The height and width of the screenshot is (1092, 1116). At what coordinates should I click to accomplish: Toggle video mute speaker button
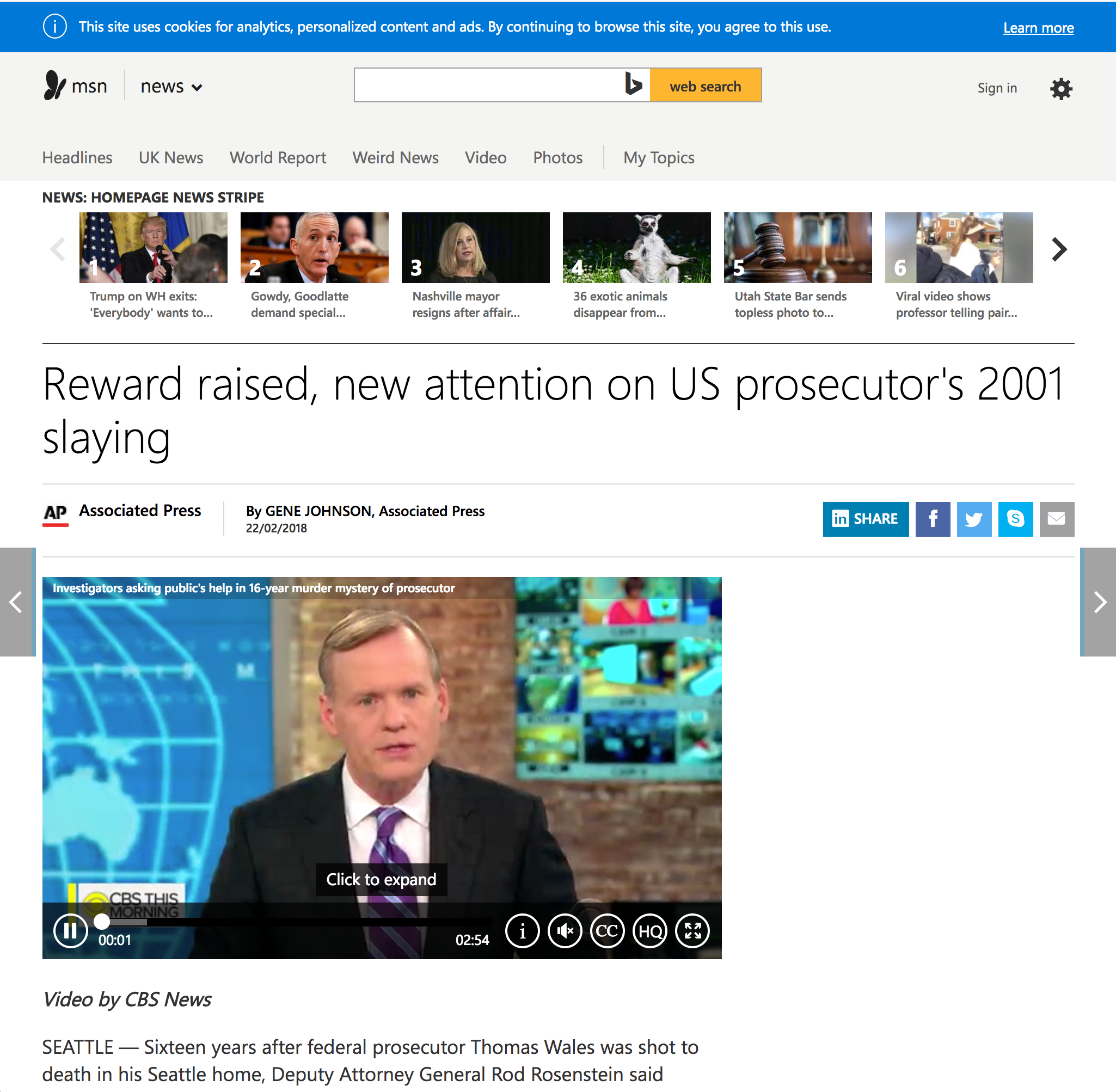(565, 930)
